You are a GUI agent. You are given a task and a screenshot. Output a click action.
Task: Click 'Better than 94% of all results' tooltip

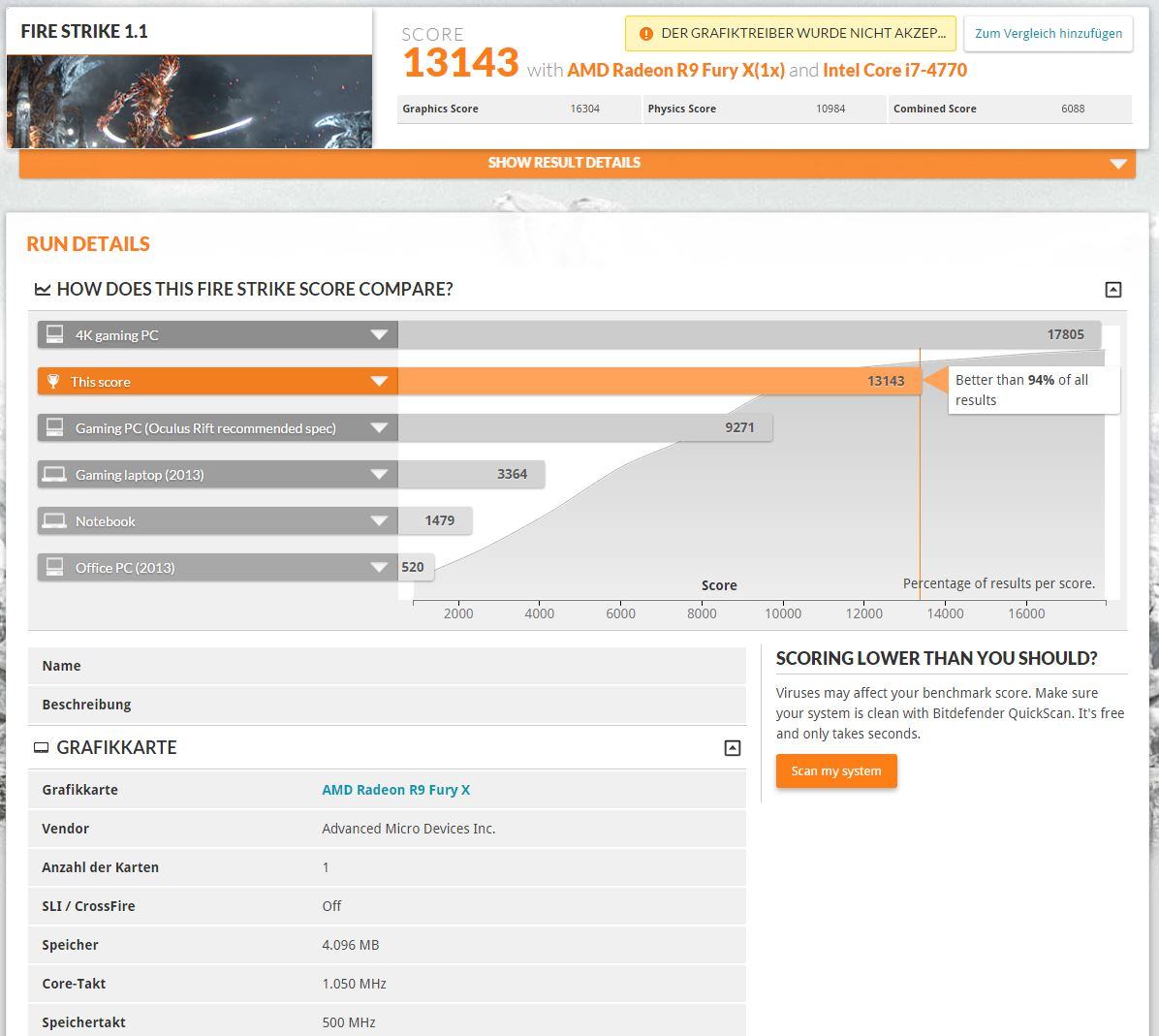[1034, 391]
